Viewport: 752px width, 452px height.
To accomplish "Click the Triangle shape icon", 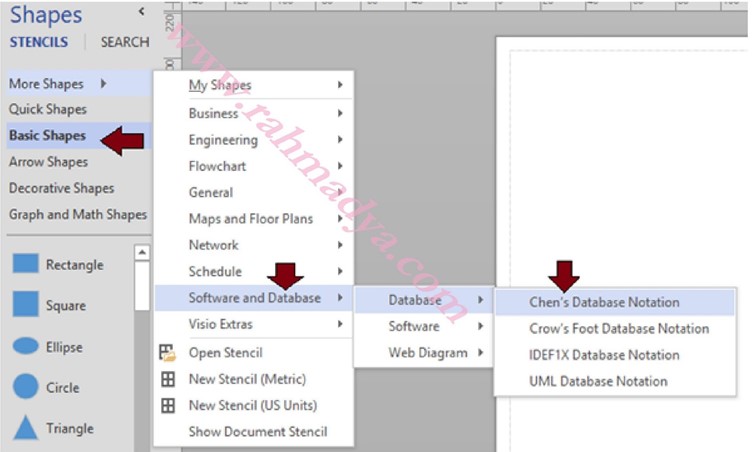I will (x=24, y=428).
